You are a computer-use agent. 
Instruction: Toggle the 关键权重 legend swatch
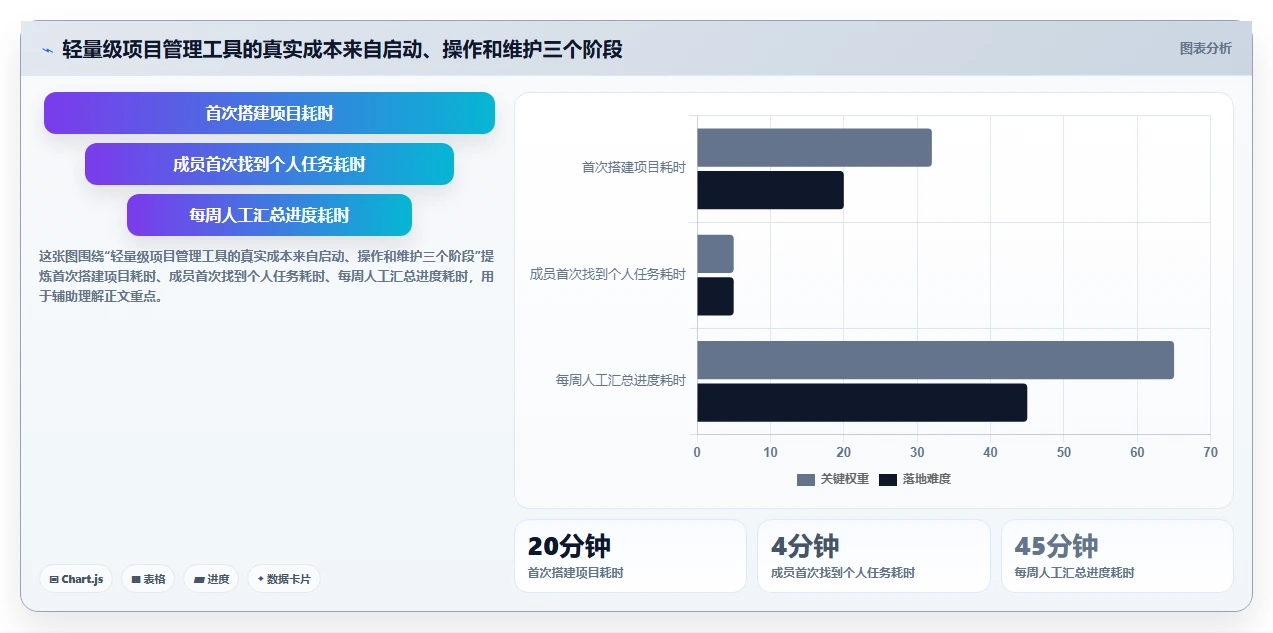(806, 480)
